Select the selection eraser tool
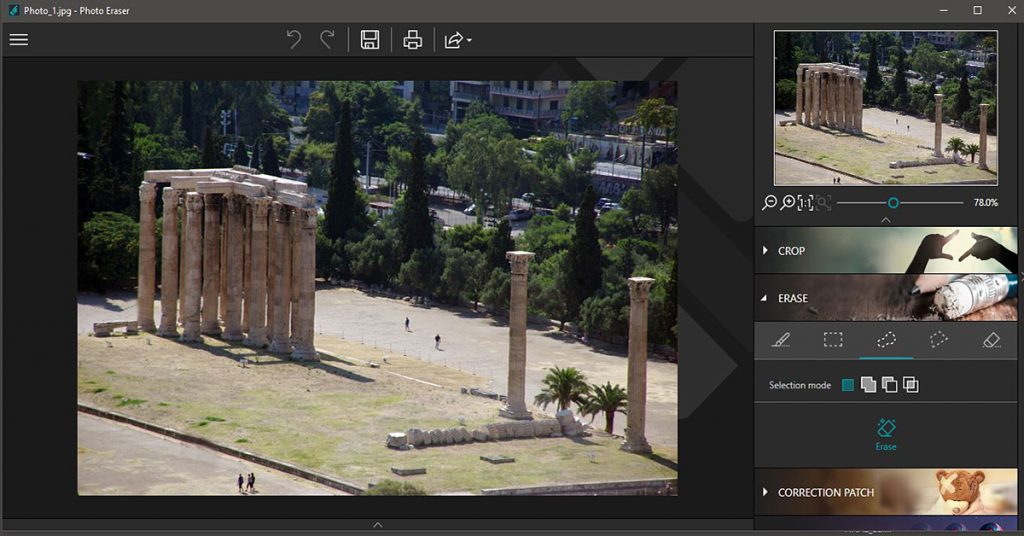 pyautogui.click(x=991, y=340)
